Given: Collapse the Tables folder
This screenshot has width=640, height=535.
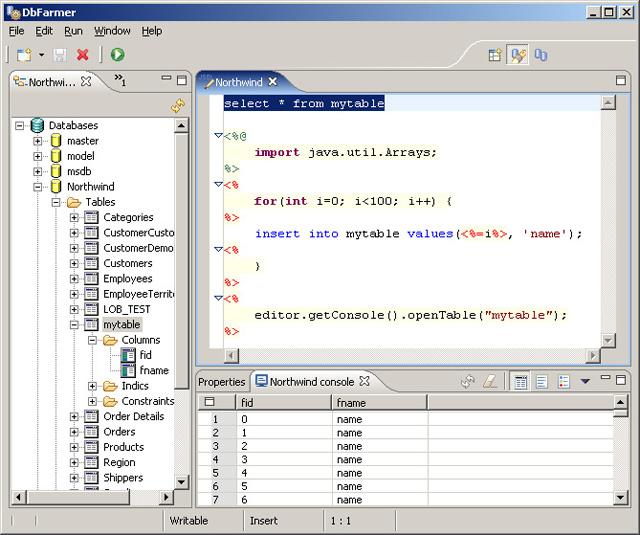Looking at the screenshot, I should pyautogui.click(x=56, y=202).
